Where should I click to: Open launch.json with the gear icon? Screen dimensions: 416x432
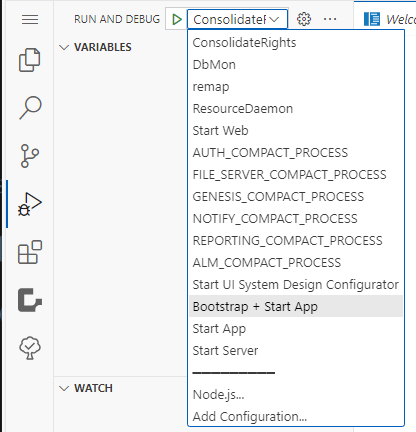304,19
